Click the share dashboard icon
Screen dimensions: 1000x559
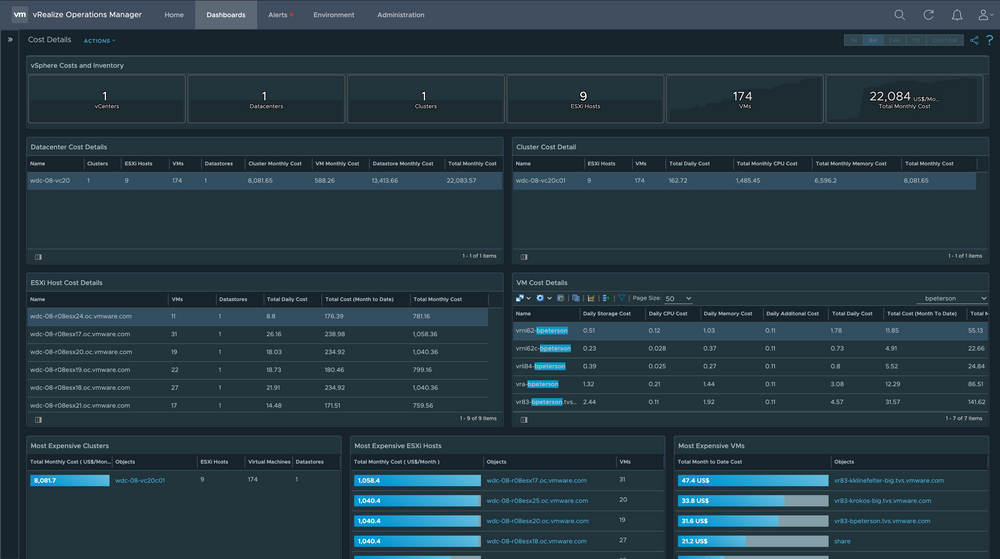(x=975, y=40)
